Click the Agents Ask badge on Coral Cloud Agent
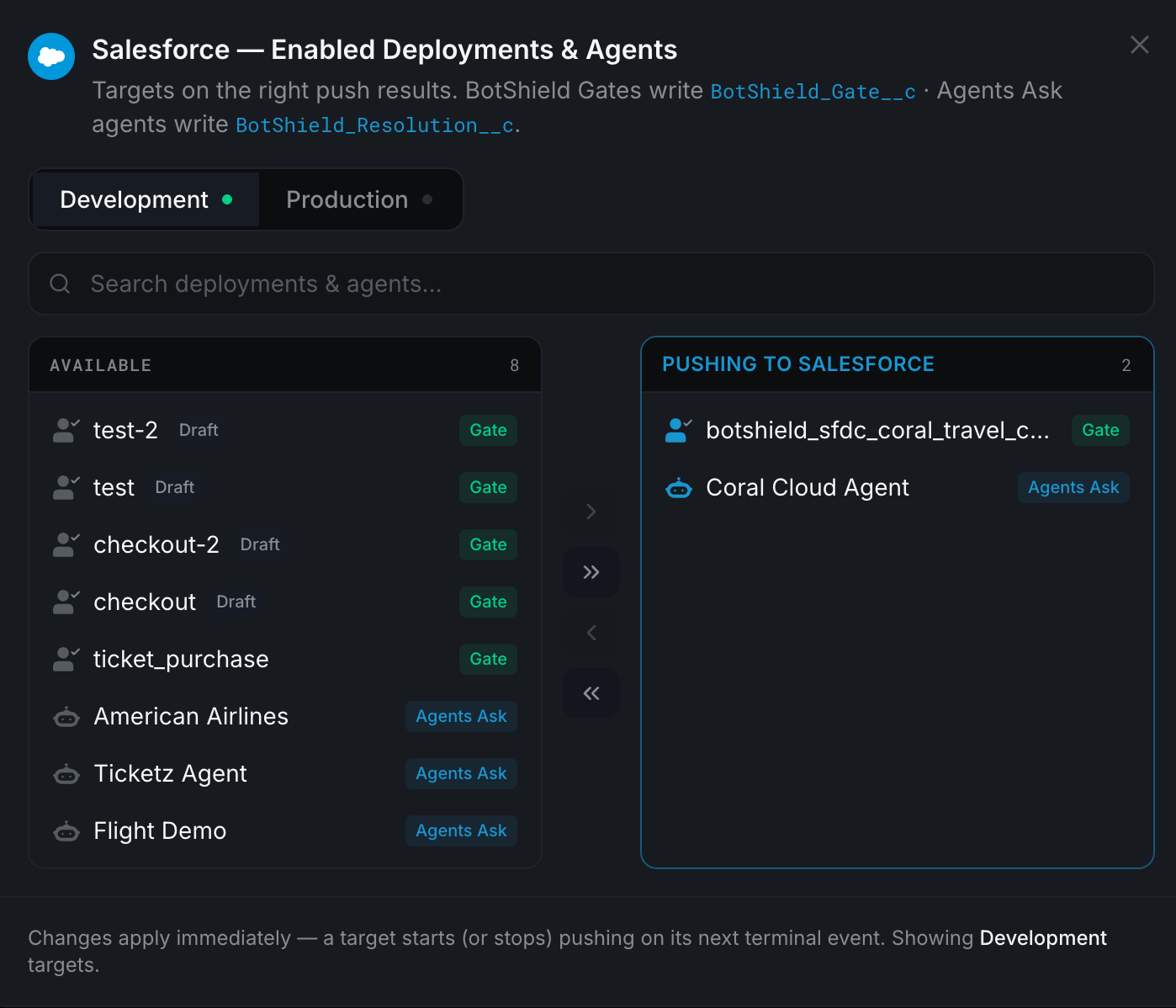 (x=1073, y=487)
